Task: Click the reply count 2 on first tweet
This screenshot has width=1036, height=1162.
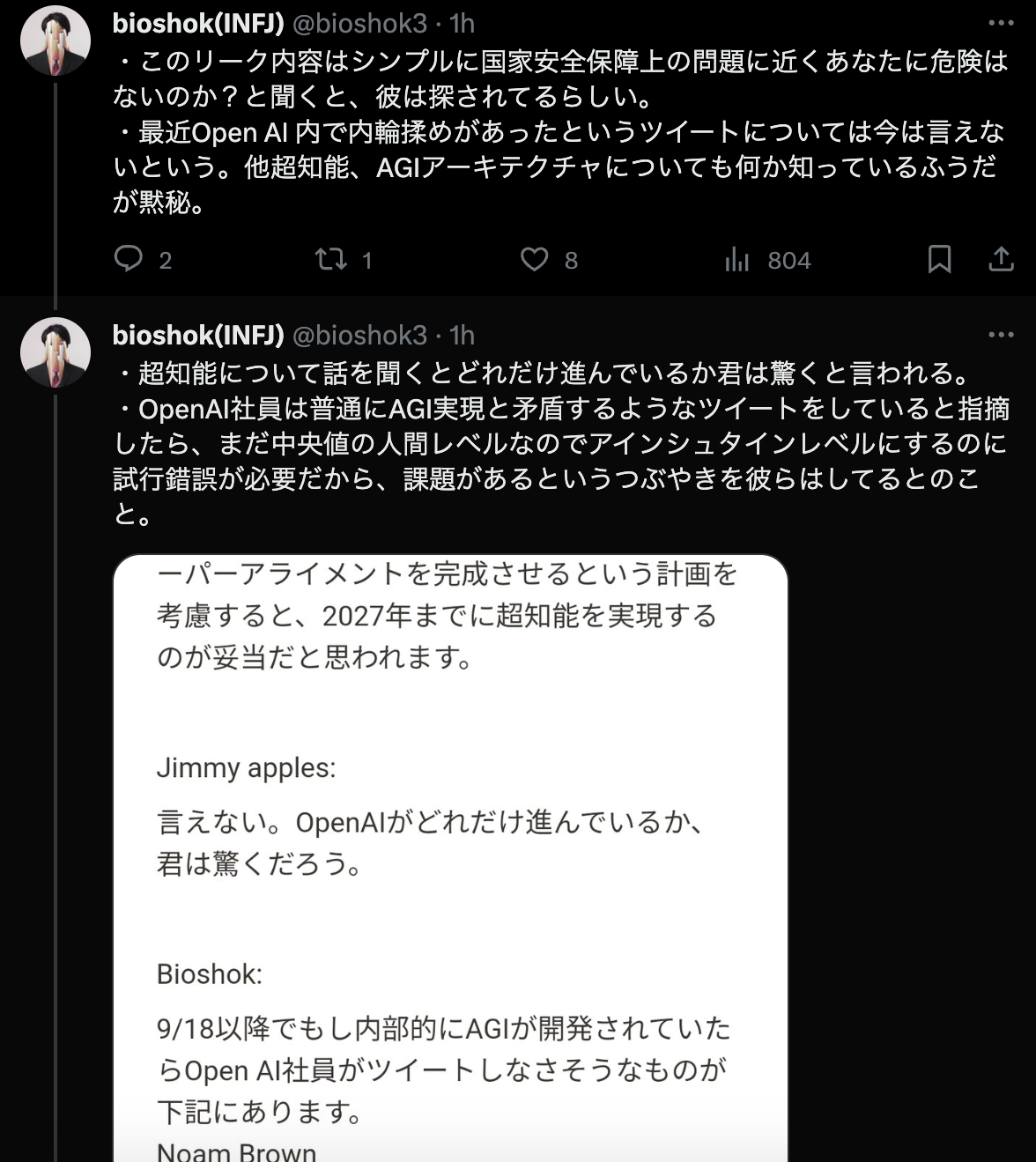Action: (x=165, y=261)
